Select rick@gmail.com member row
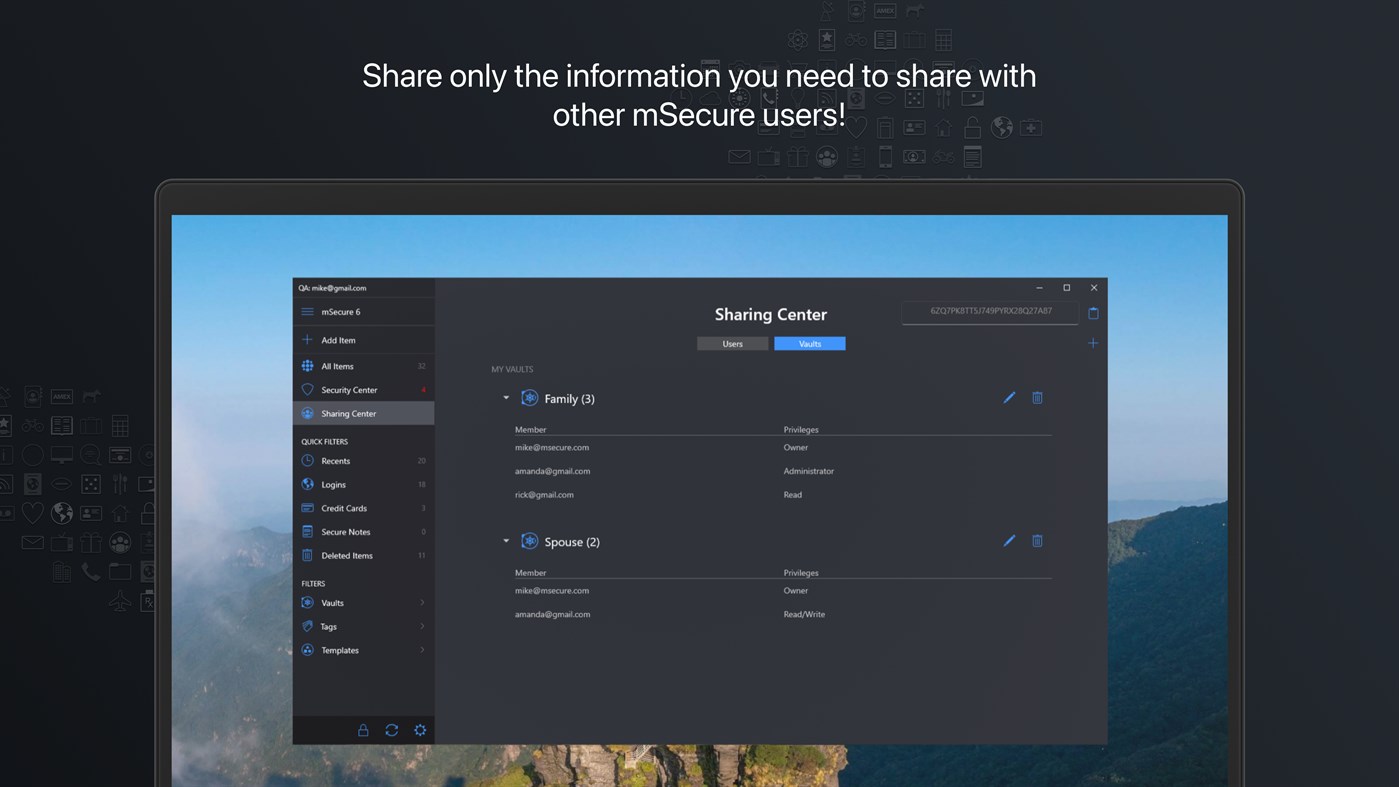The height and width of the screenshot is (787, 1399). coord(783,495)
